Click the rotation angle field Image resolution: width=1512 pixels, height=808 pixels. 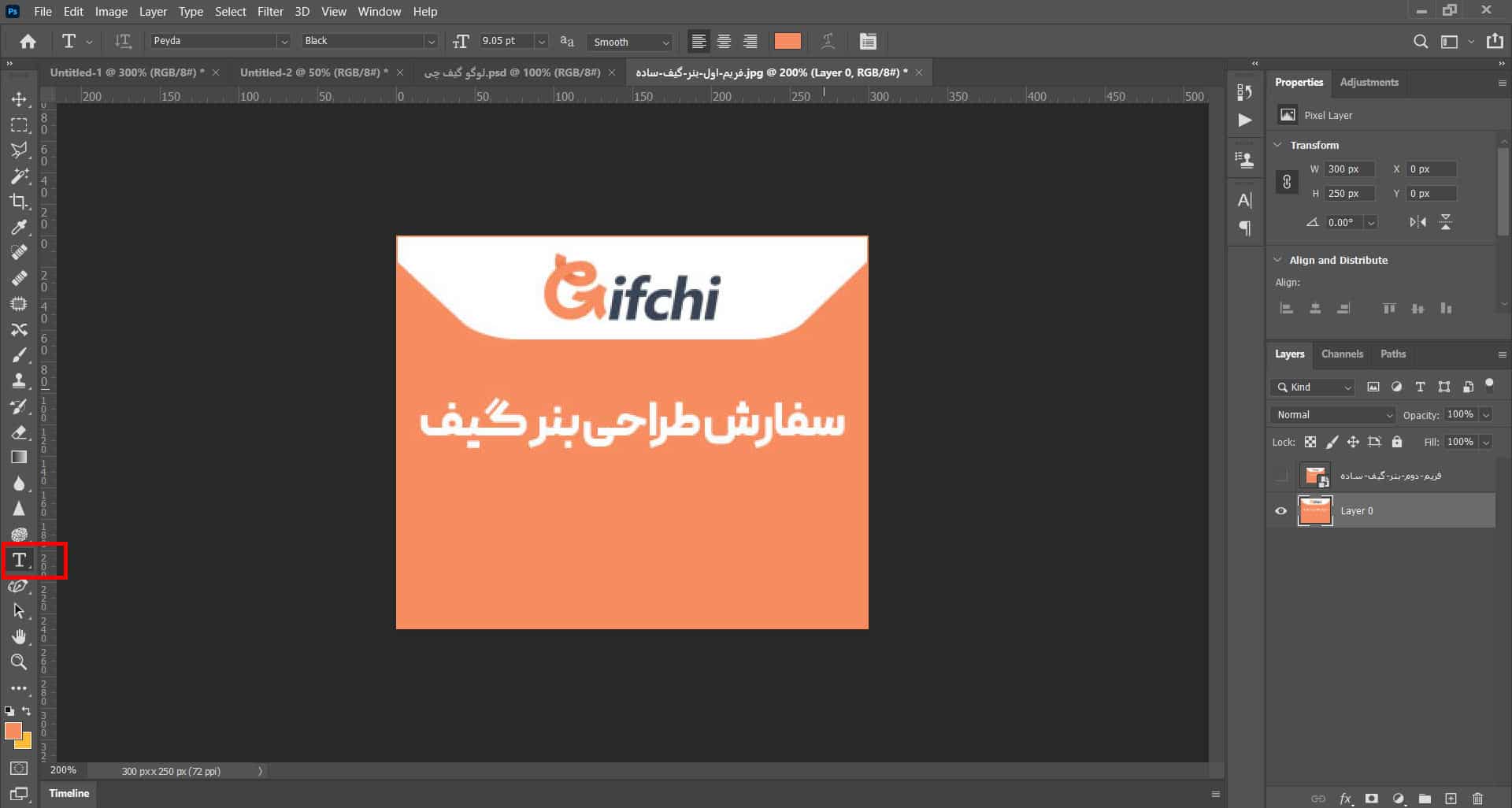pyautogui.click(x=1345, y=223)
